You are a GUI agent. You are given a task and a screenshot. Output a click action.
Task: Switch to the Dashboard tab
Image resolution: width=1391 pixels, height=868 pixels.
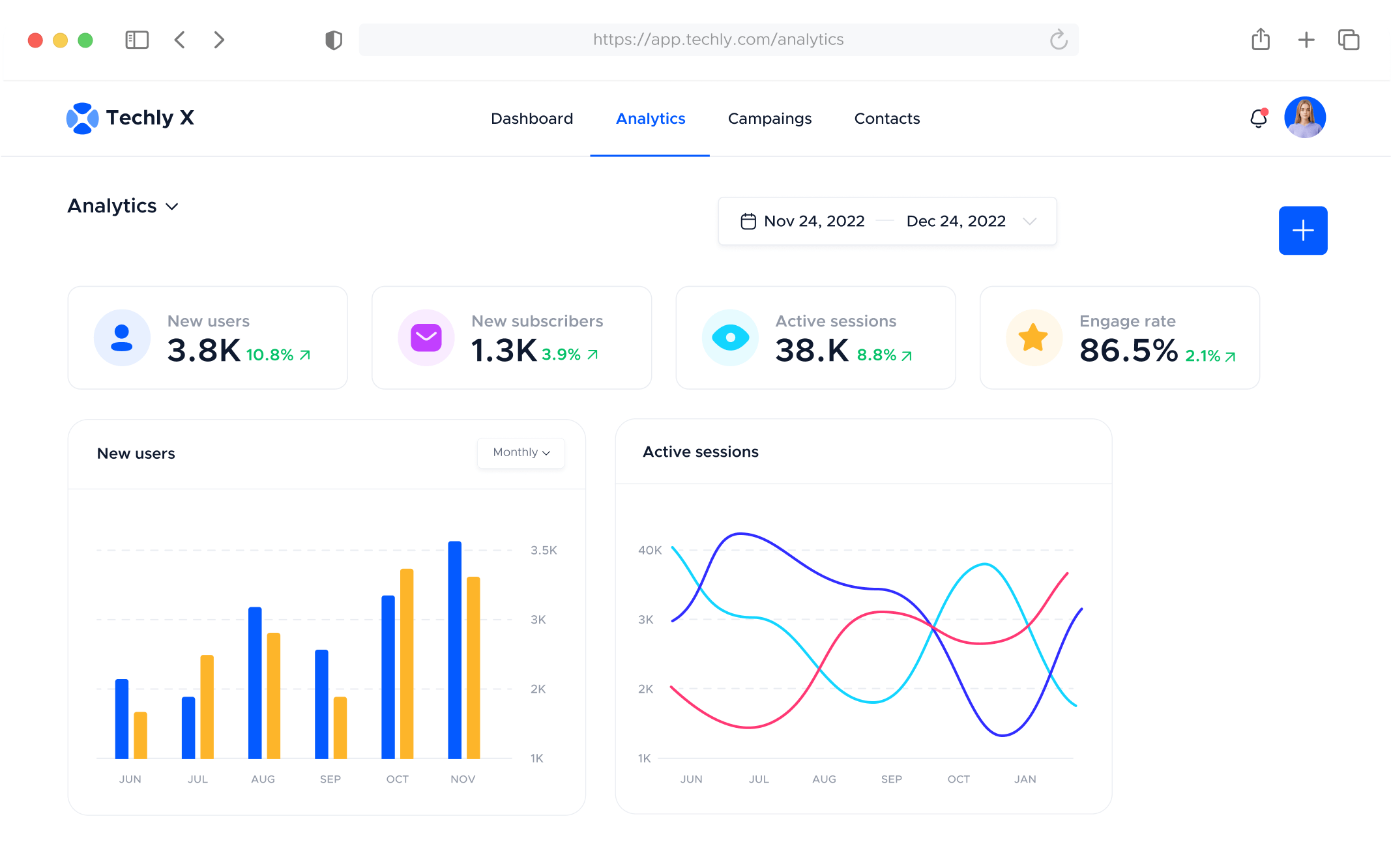[x=531, y=119]
